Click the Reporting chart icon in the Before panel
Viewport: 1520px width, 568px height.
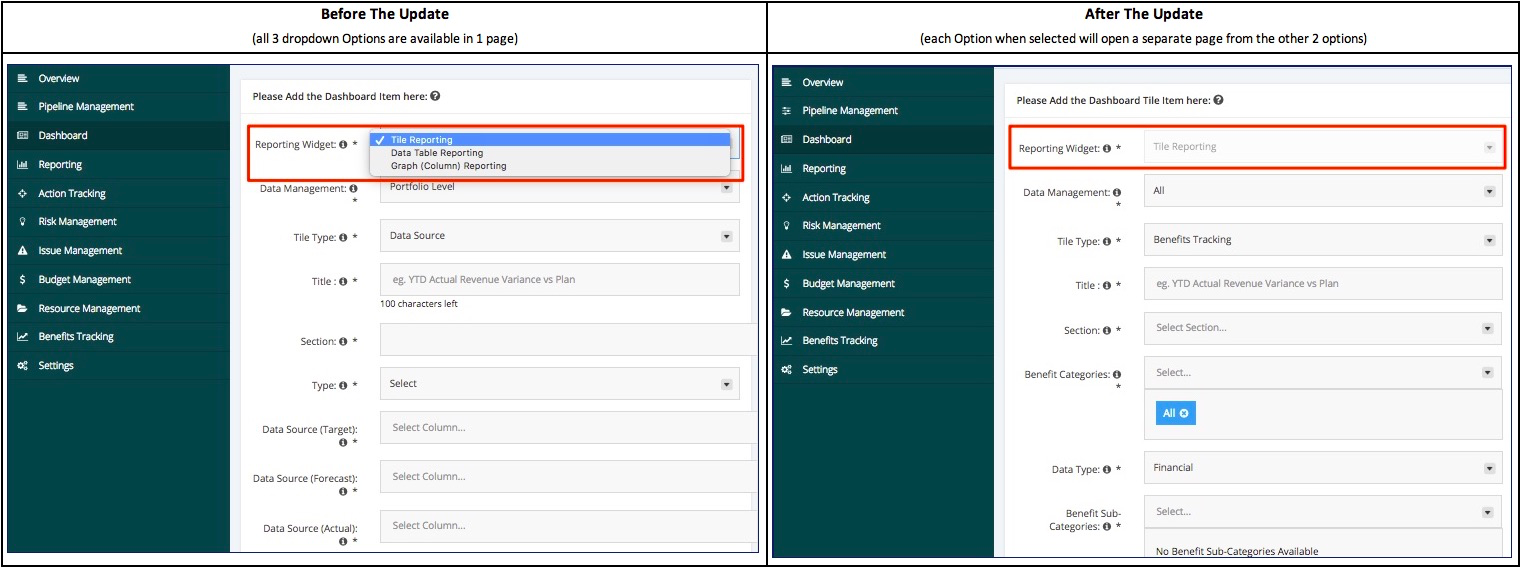point(22,164)
